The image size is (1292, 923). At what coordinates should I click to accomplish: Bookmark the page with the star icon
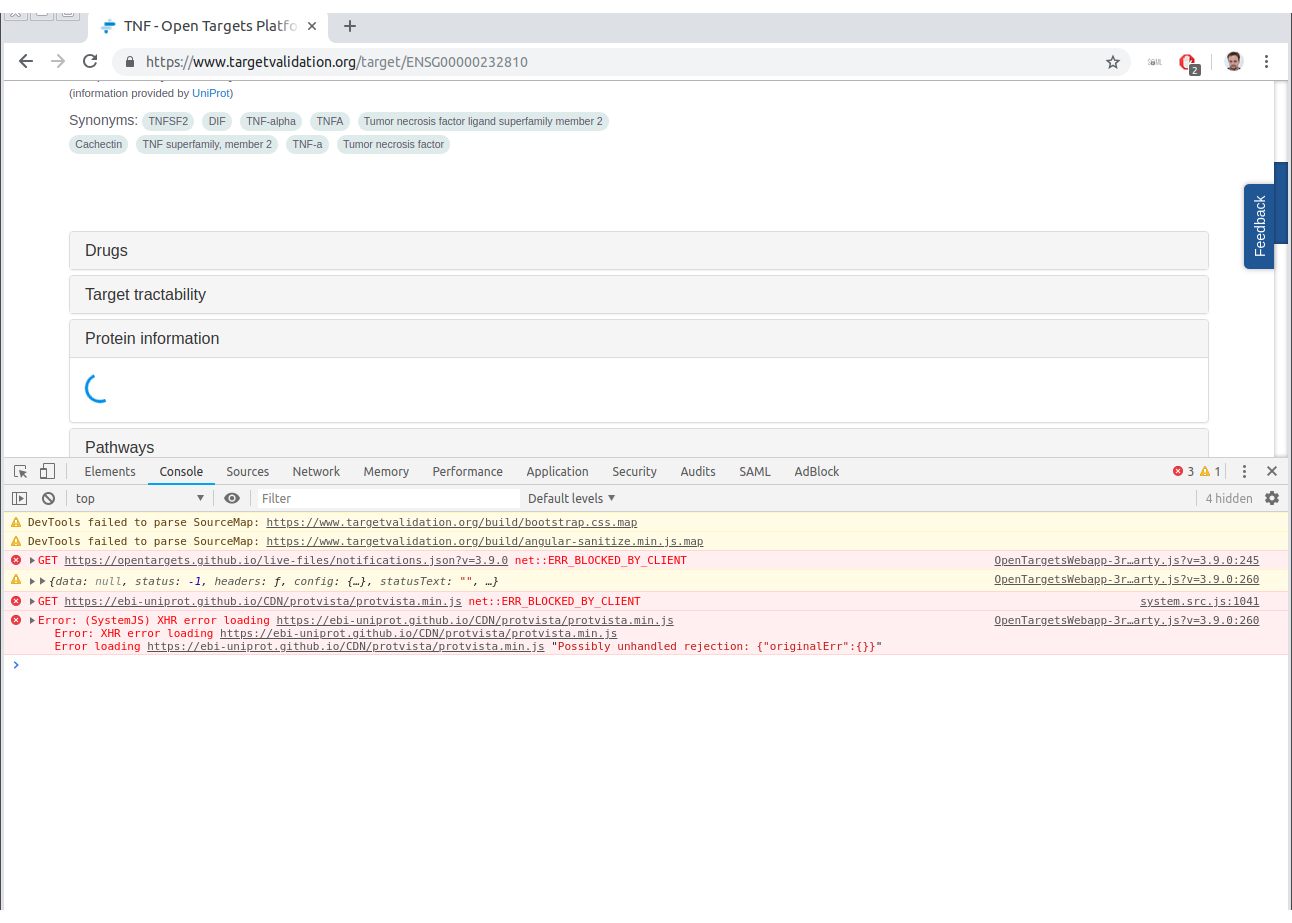coord(1112,61)
